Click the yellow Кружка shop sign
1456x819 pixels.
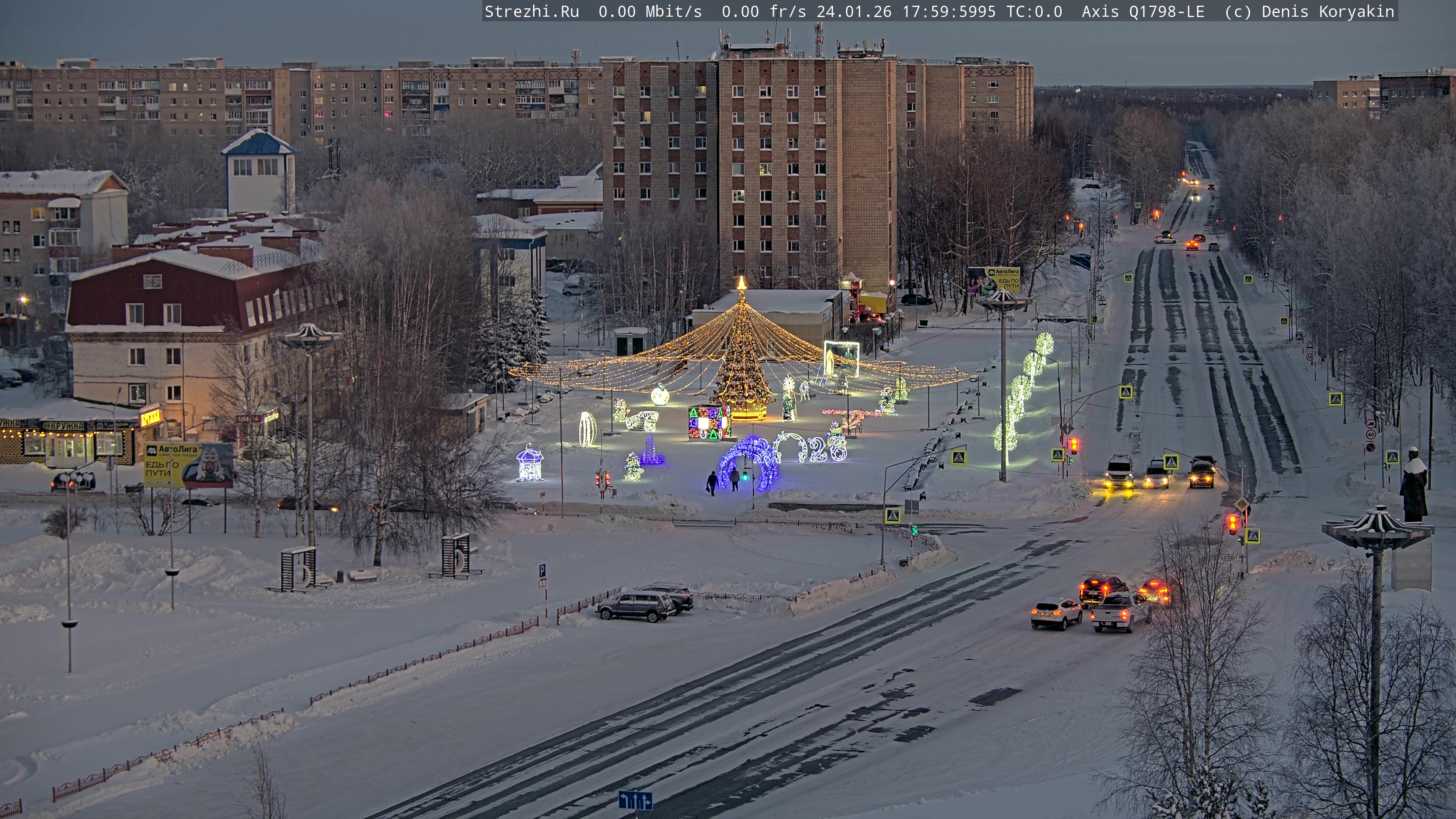point(151,418)
